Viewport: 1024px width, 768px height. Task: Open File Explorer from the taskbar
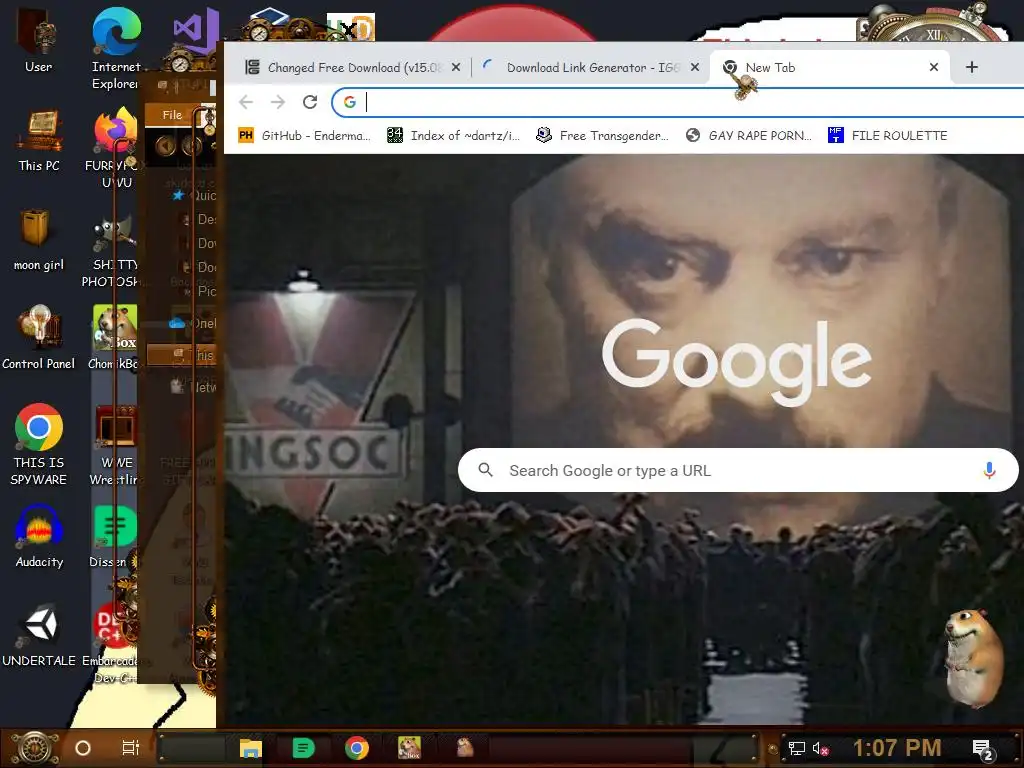251,748
